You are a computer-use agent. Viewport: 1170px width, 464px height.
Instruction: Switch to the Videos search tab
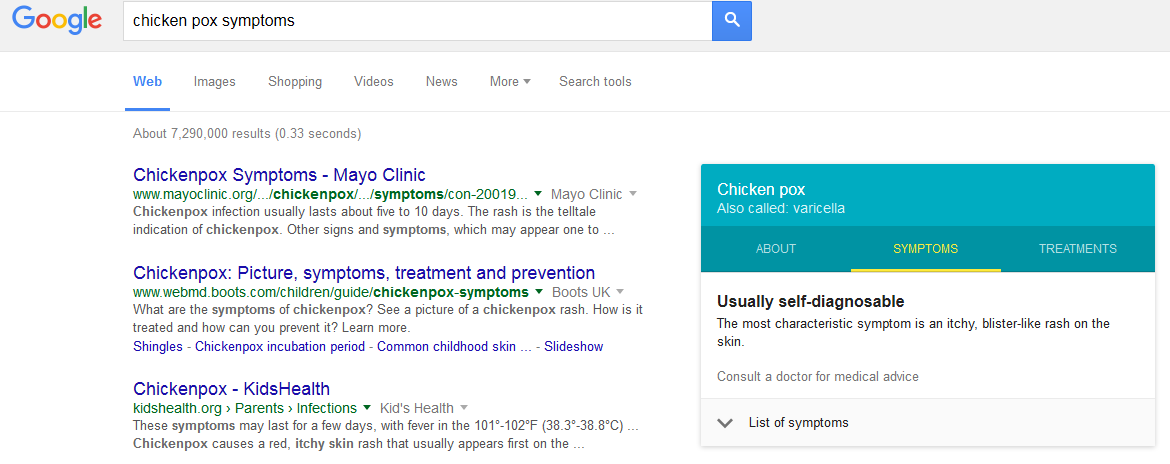pos(374,82)
